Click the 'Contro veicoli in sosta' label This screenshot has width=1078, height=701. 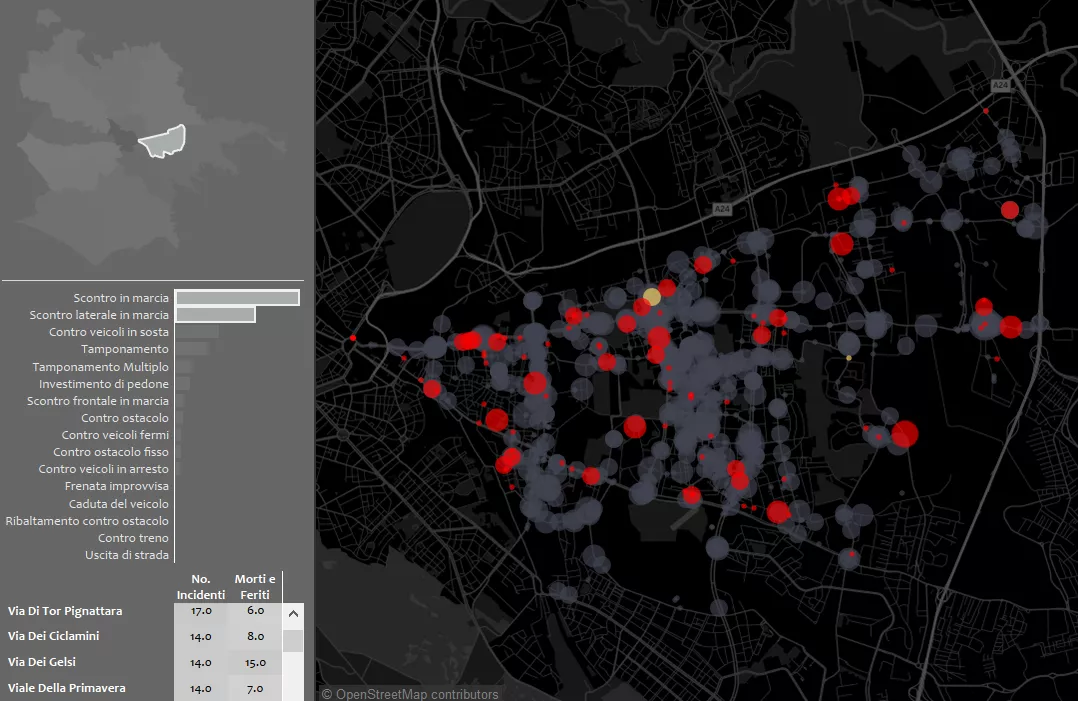click(x=109, y=332)
